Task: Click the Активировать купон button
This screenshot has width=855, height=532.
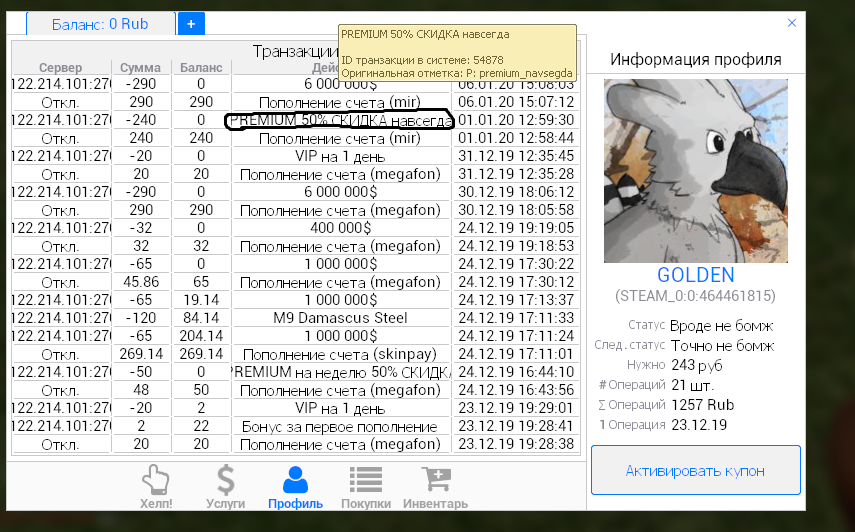Action: 695,470
